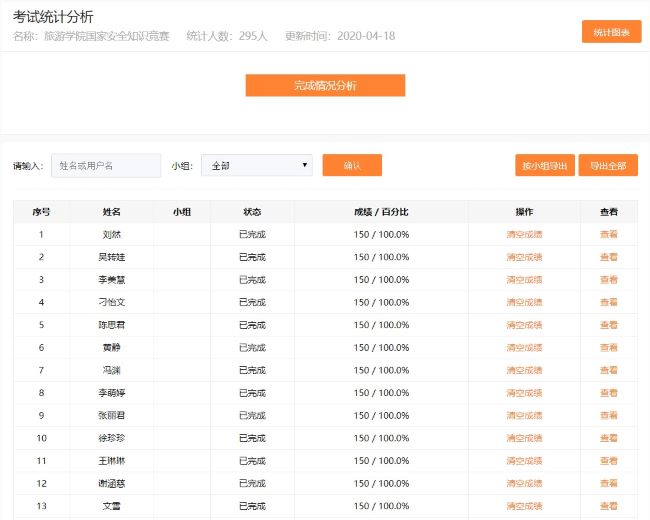Open the 统计图表 statistics chart view
650x520 pixels.
pyautogui.click(x=611, y=32)
